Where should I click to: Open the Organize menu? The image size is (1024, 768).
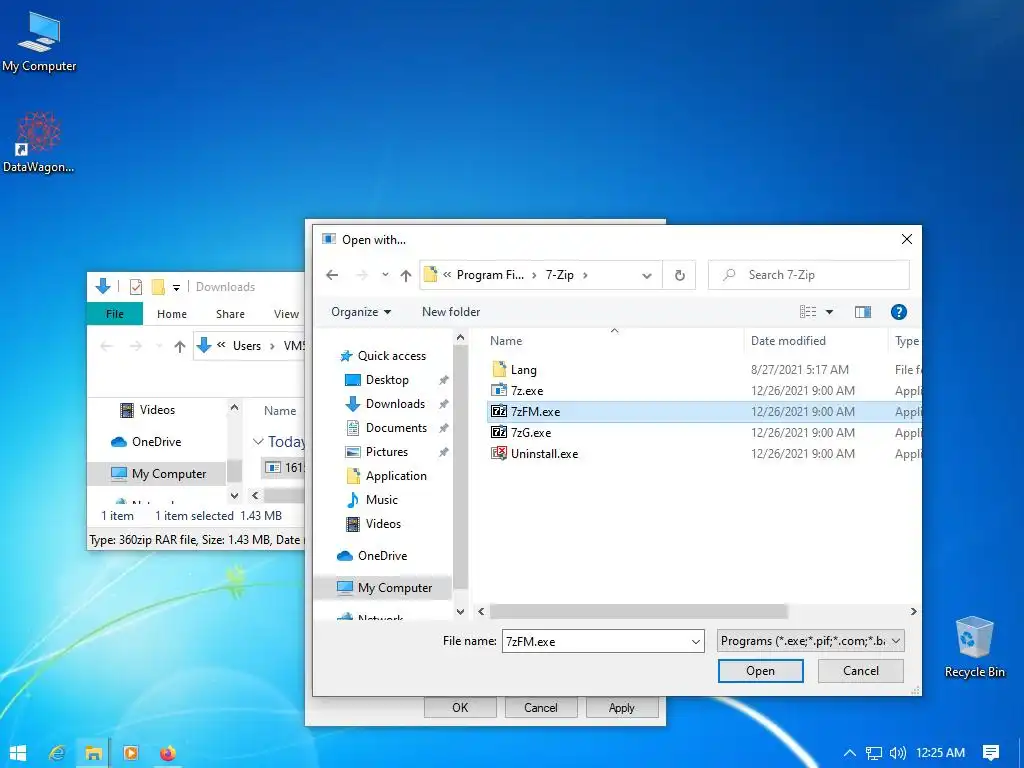tap(360, 312)
